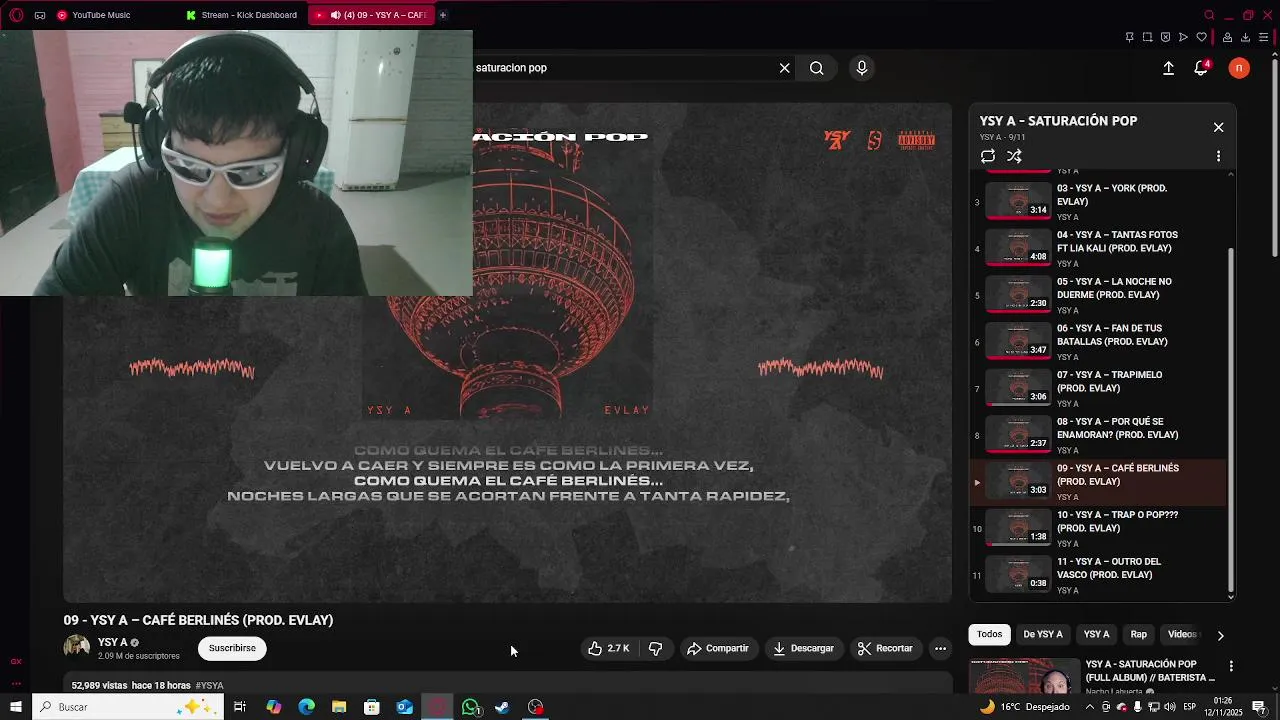Viewport: 1280px width, 720px height.
Task: Select the Todos filter chip
Action: [x=989, y=634]
